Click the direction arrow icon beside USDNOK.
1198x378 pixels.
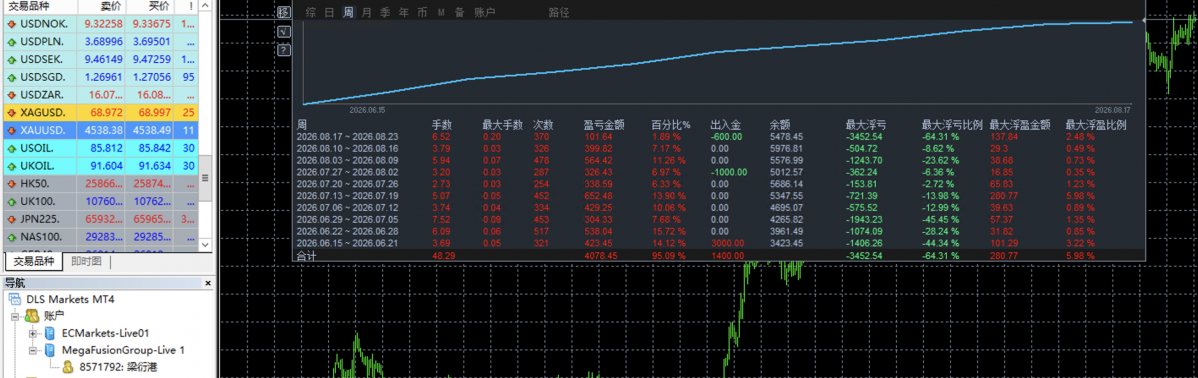click(12, 24)
